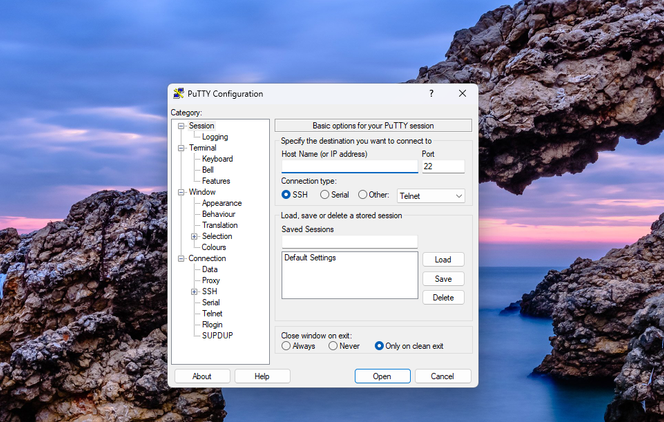Click the Save session button
Screen dimensions: 664x422
443,279
